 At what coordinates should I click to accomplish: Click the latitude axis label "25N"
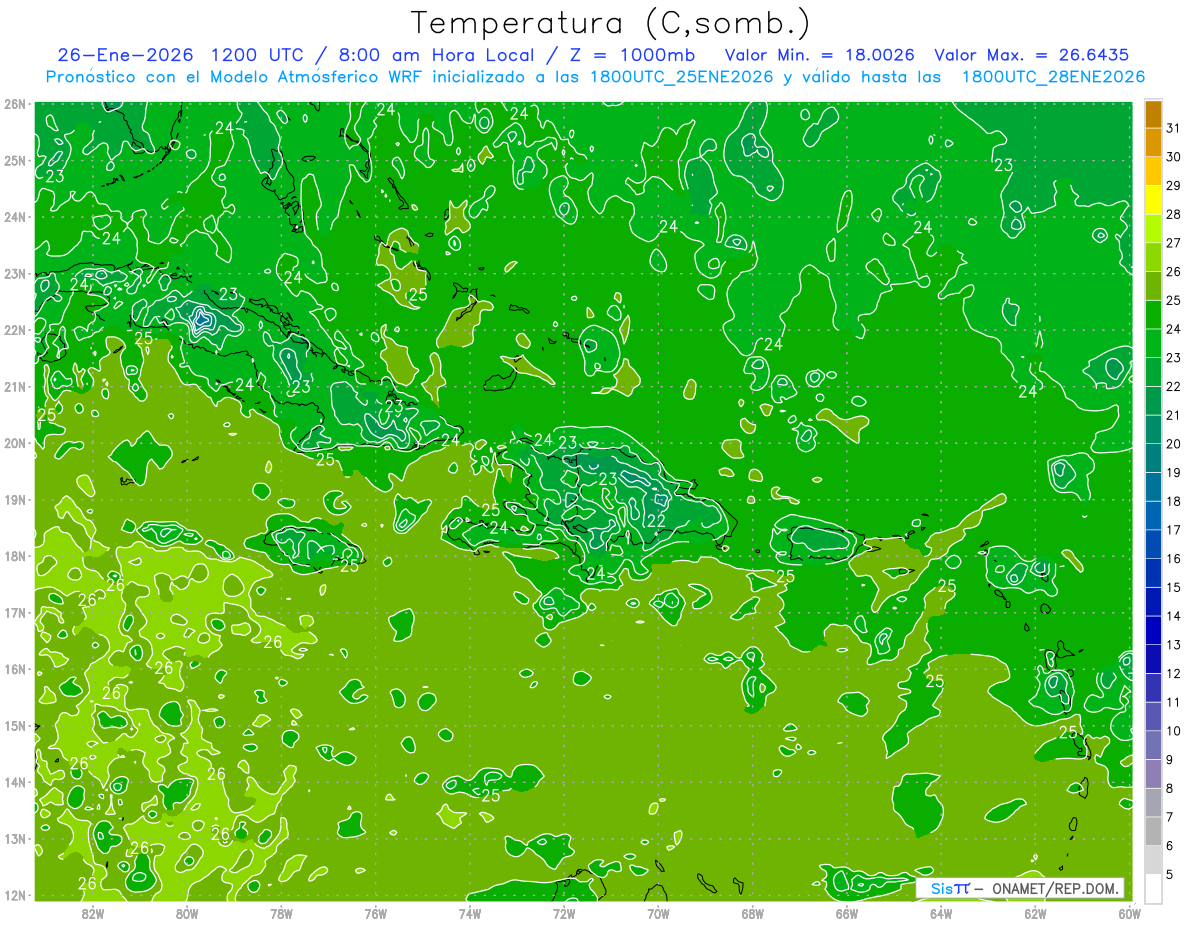[x=15, y=160]
